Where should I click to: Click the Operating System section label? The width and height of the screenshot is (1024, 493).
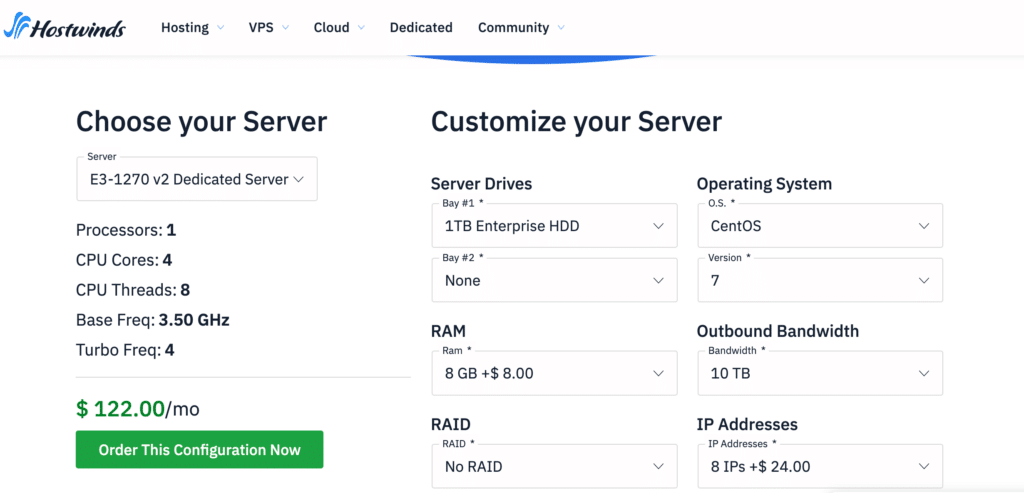pyautogui.click(x=765, y=184)
